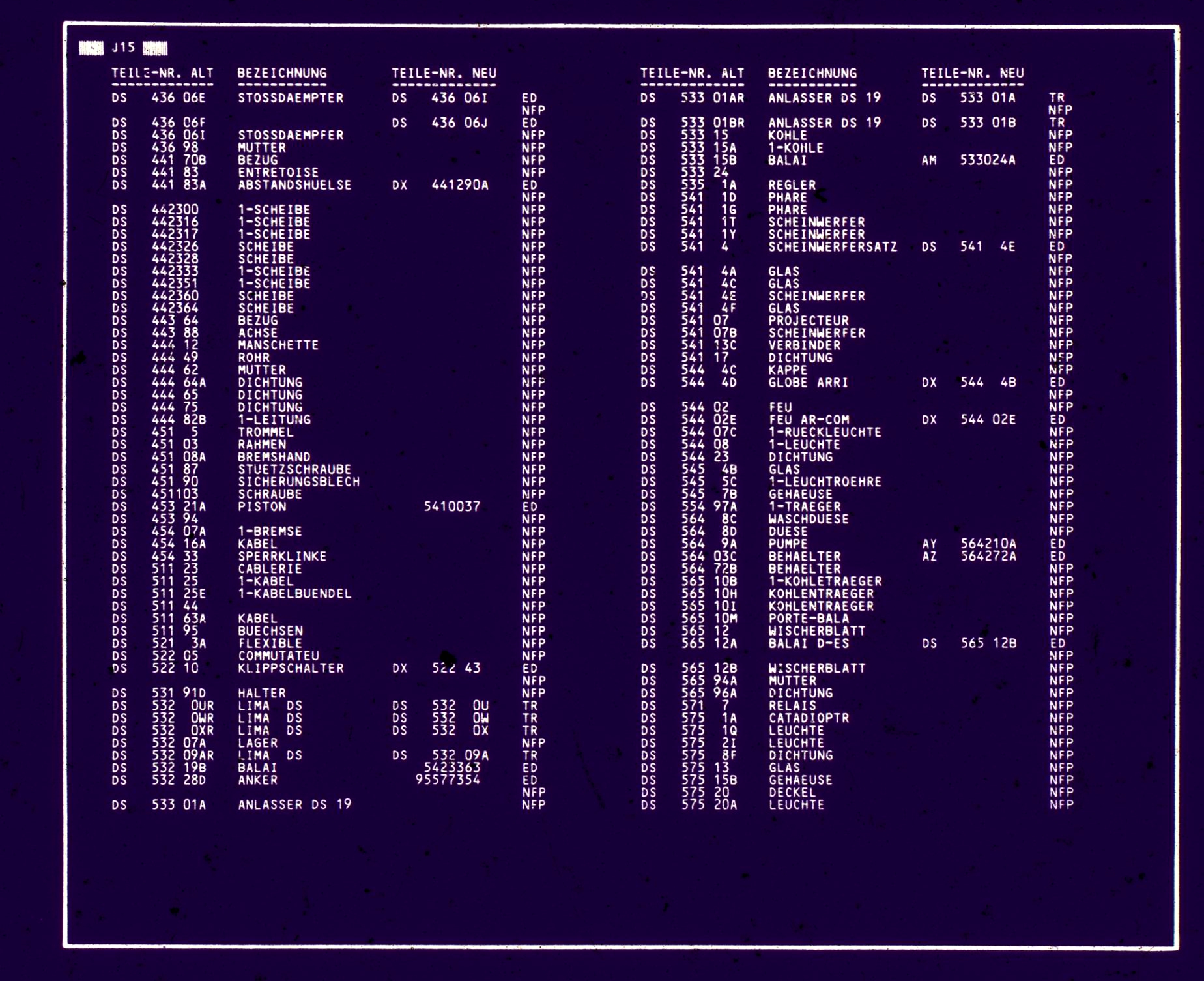This screenshot has height=981, width=1204.
Task: Click new part number 95577354
Action: click(448, 780)
